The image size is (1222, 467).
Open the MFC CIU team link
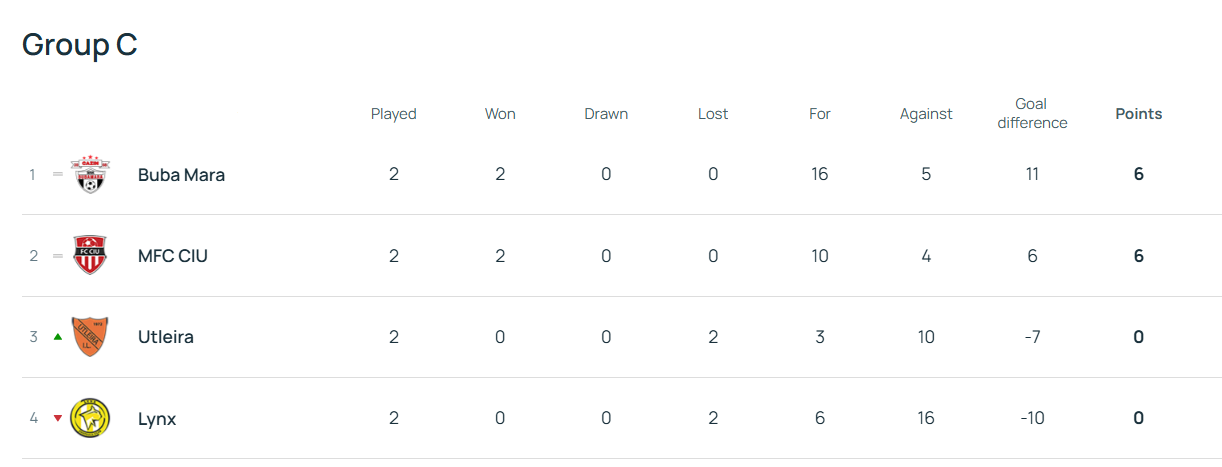pos(173,256)
